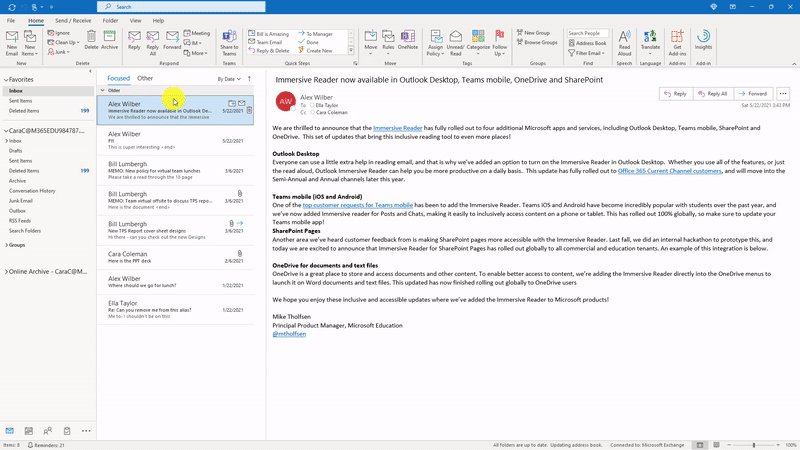Start Read Aloud speech
The image size is (800, 450).
click(624, 43)
